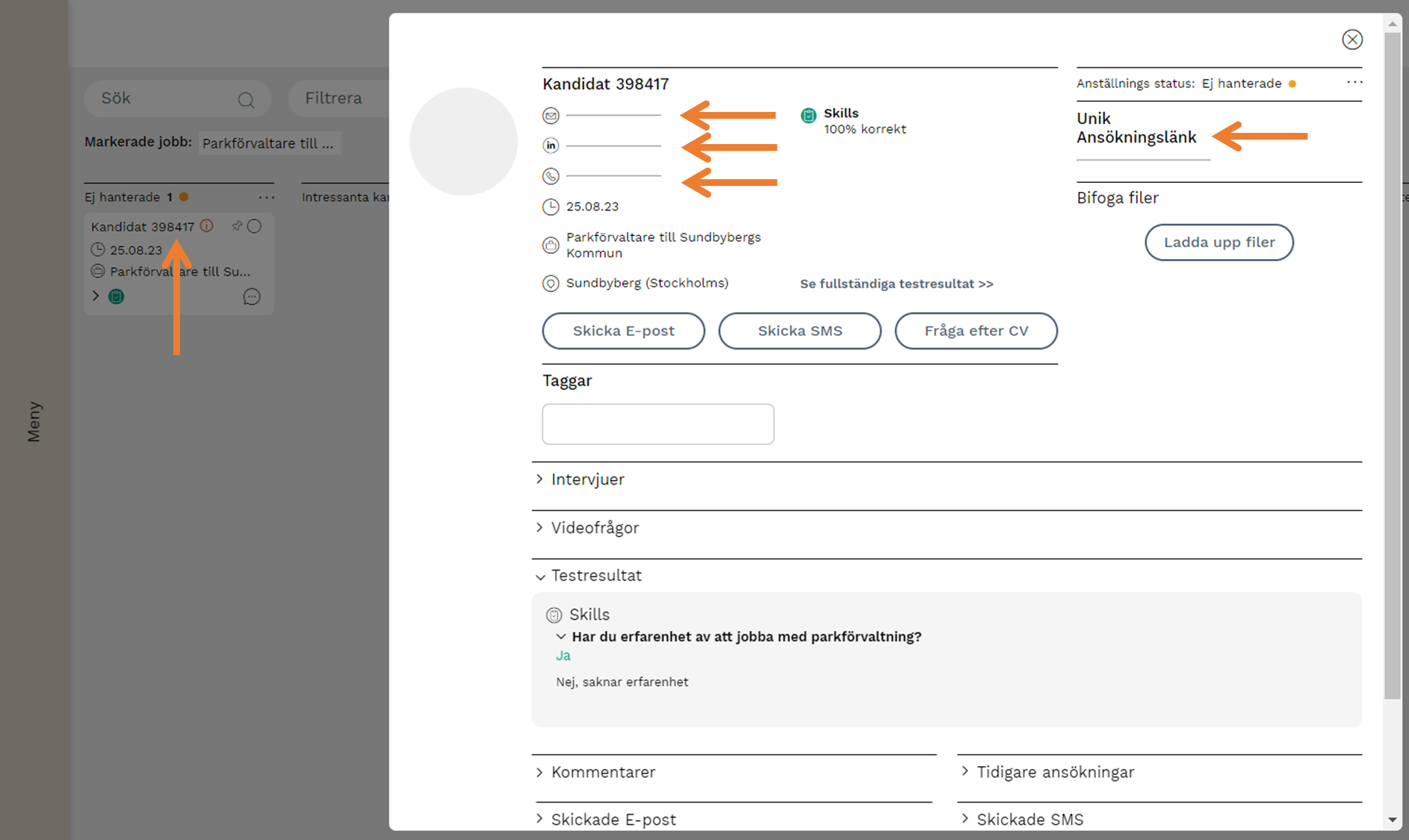1409x840 pixels.
Task: Click the green Skills badge icon
Action: click(808, 116)
